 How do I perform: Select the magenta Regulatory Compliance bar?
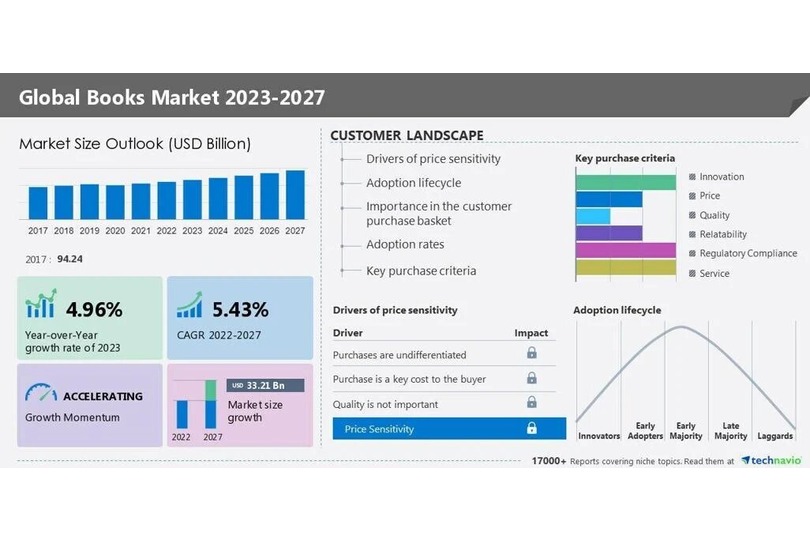click(626, 250)
